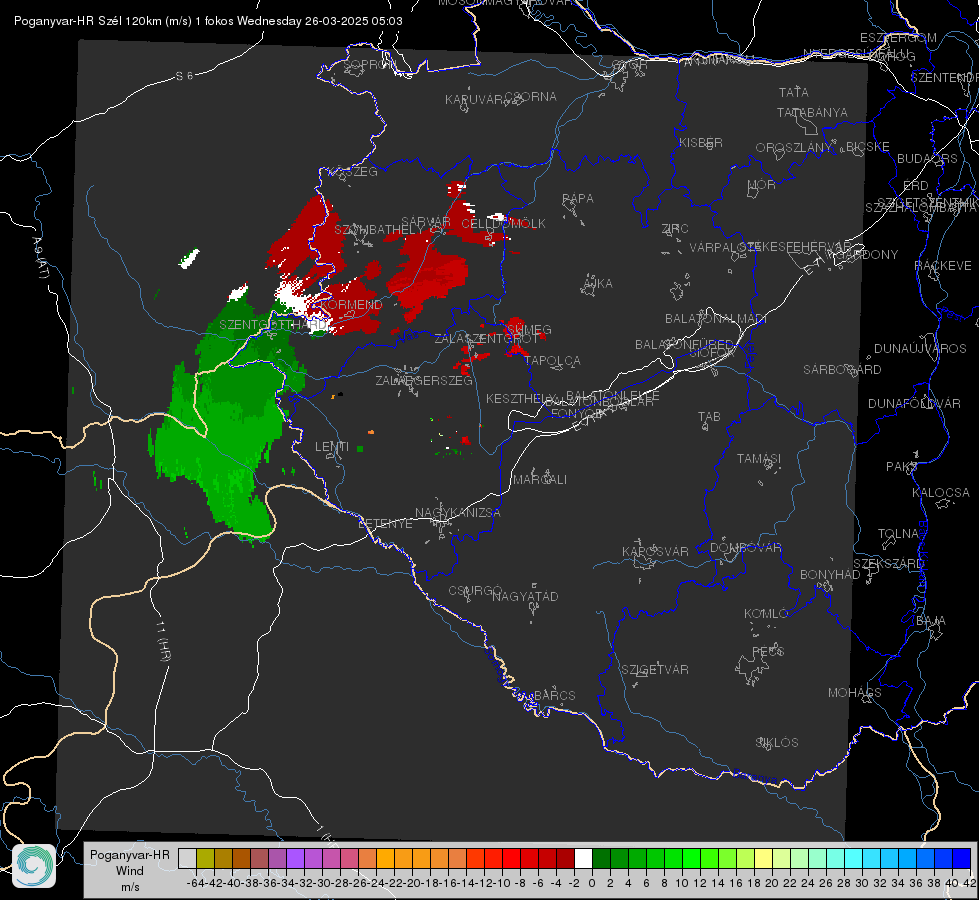Click the TATABANYA label
The height and width of the screenshot is (900, 979).
pos(812,112)
